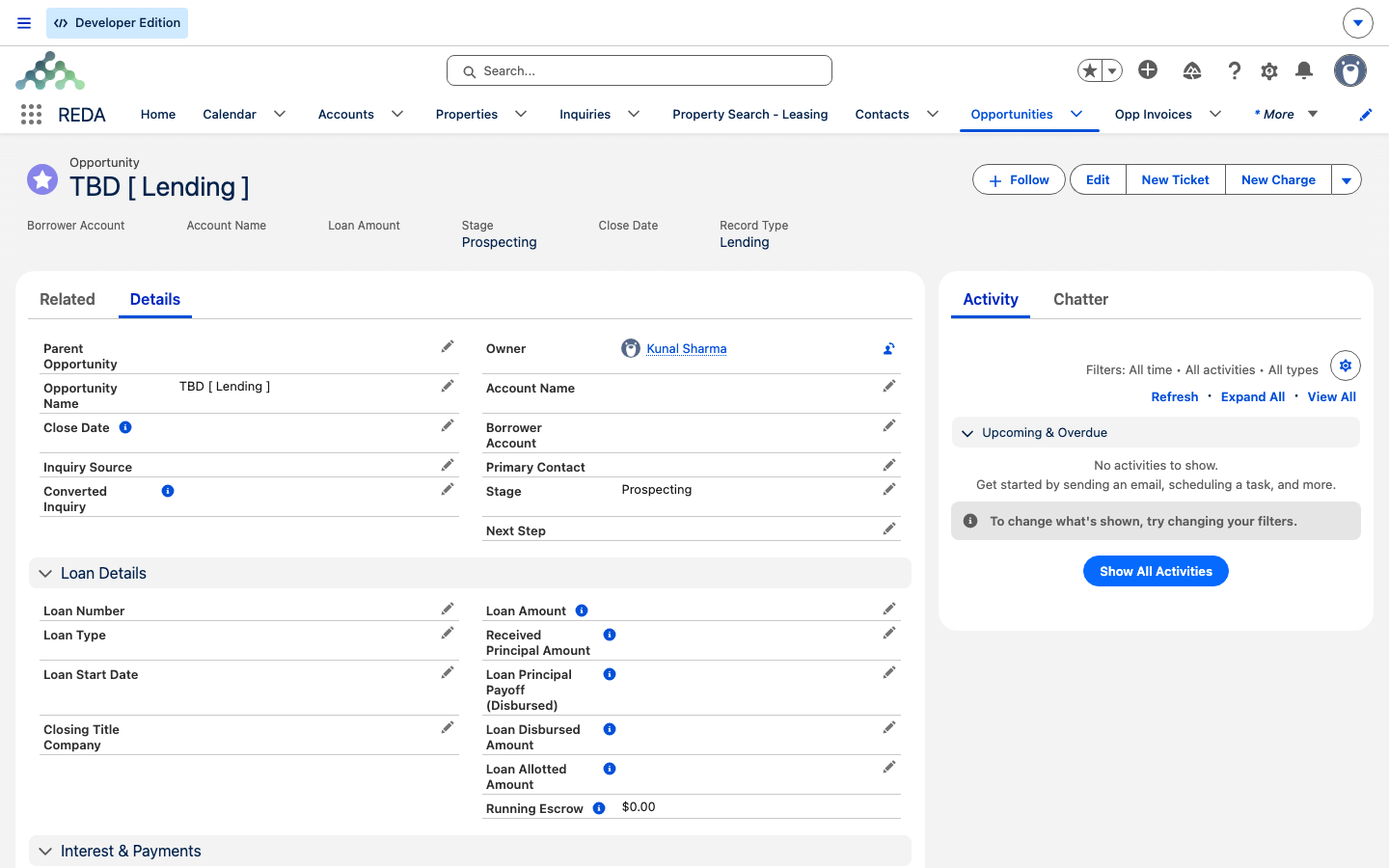The height and width of the screenshot is (868, 1389).
Task: Open the Trailhead guidance icon
Action: [1192, 70]
